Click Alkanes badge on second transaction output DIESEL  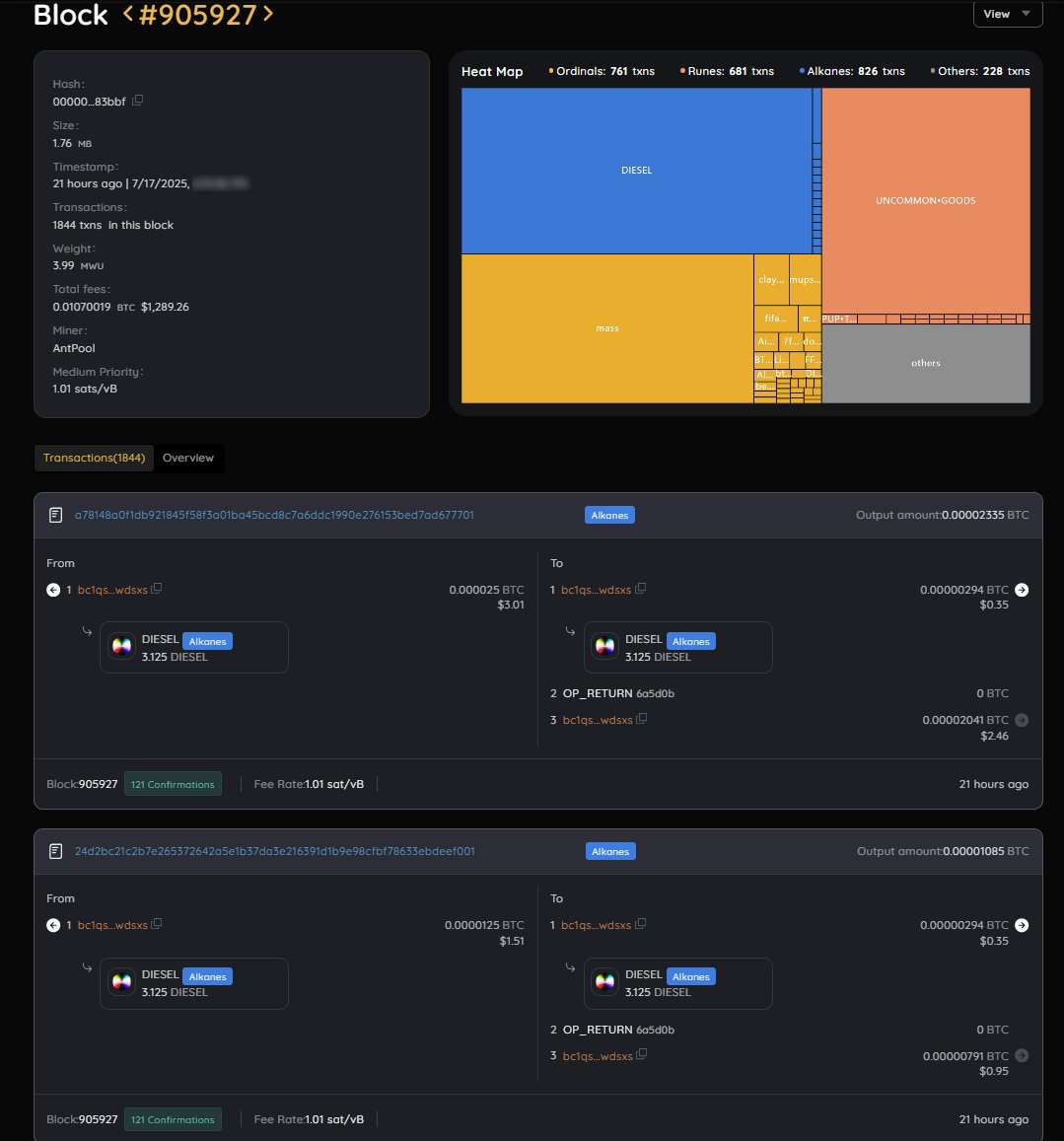point(690,976)
